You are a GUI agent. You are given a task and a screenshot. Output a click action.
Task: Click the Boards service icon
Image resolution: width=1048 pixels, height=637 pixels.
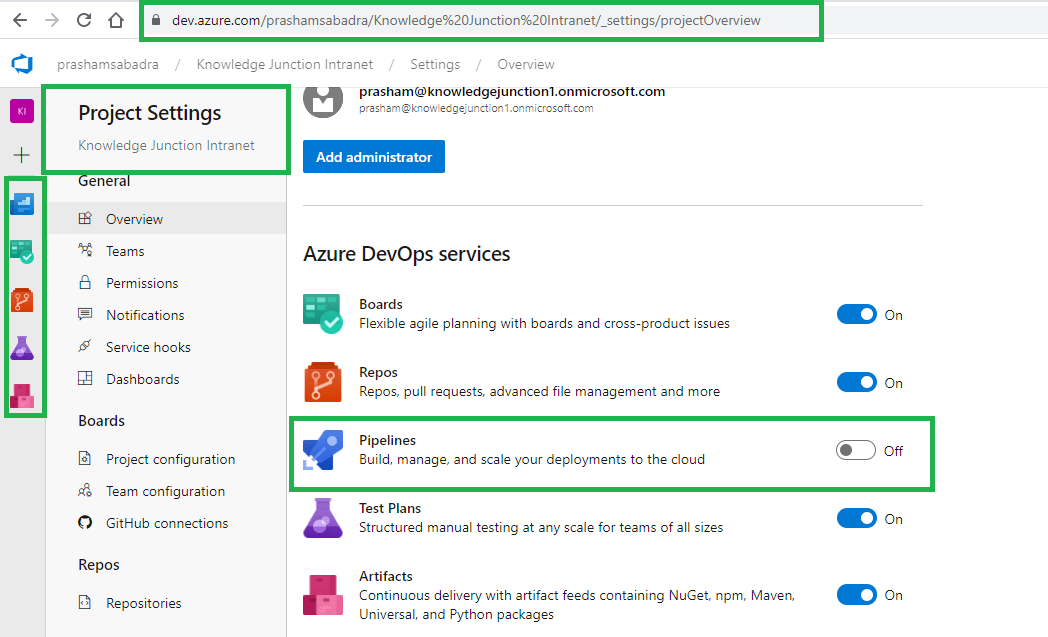click(x=323, y=313)
